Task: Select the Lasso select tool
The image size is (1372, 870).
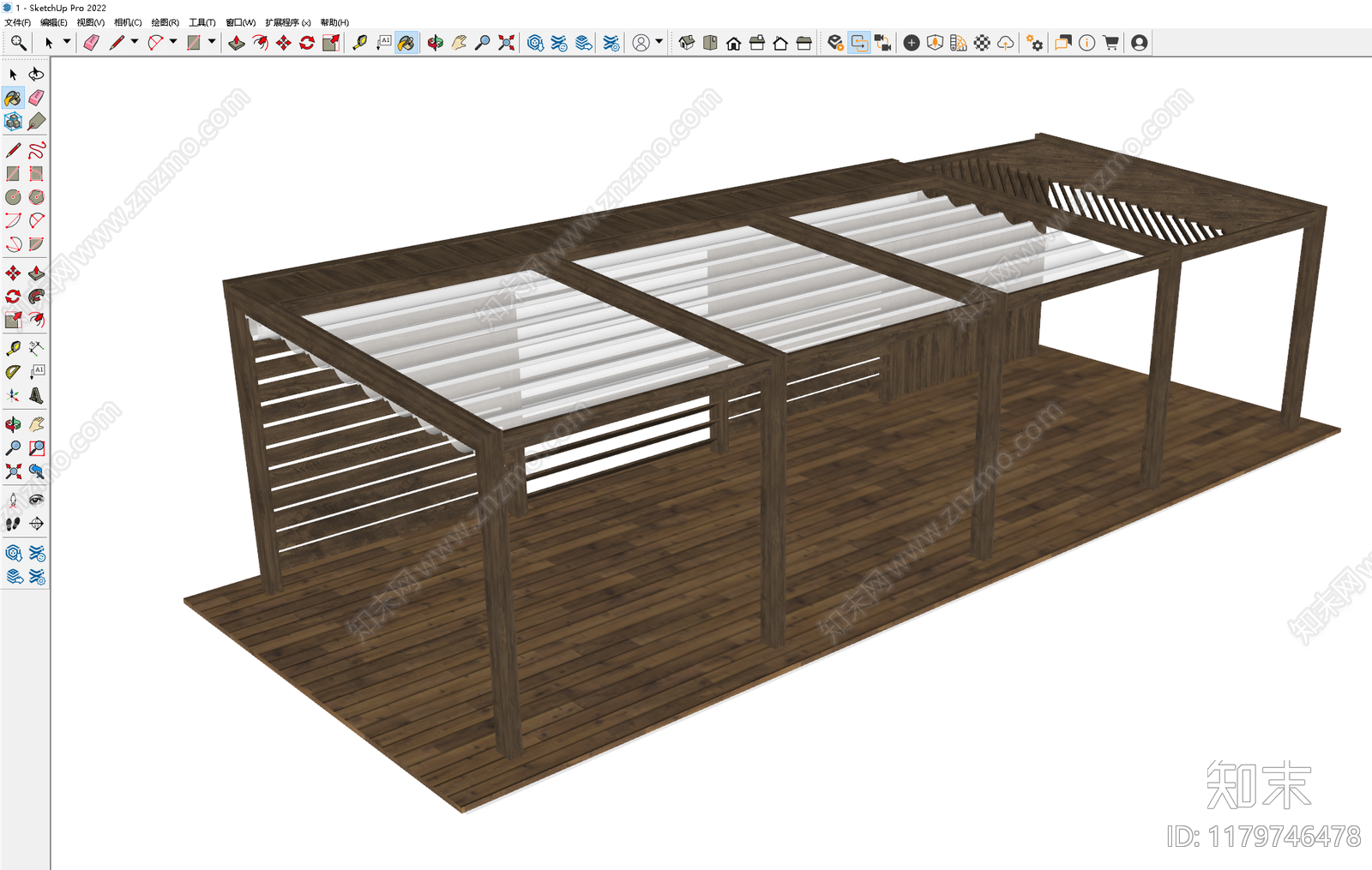Action: [36, 75]
